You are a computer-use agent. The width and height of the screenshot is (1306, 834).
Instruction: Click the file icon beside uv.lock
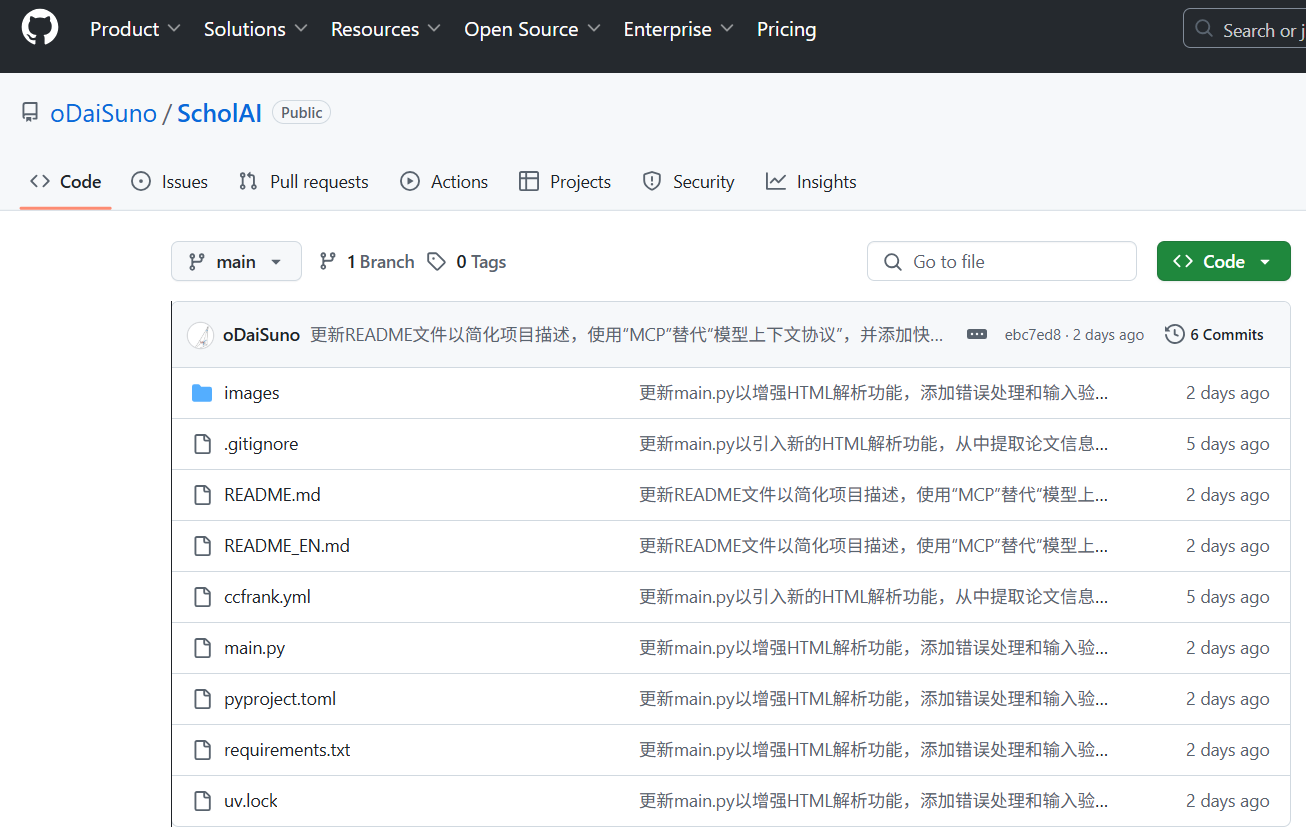[202, 801]
